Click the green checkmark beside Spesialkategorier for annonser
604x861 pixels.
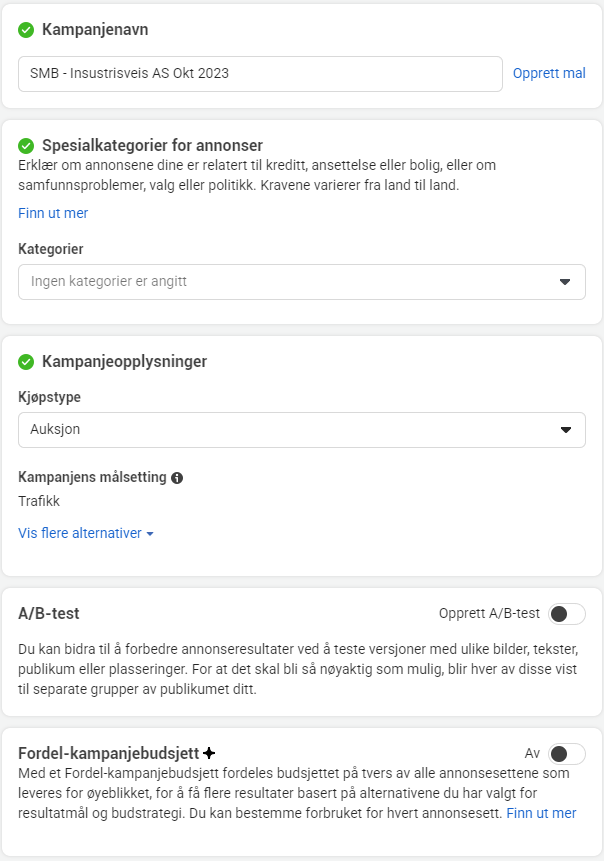tap(26, 146)
